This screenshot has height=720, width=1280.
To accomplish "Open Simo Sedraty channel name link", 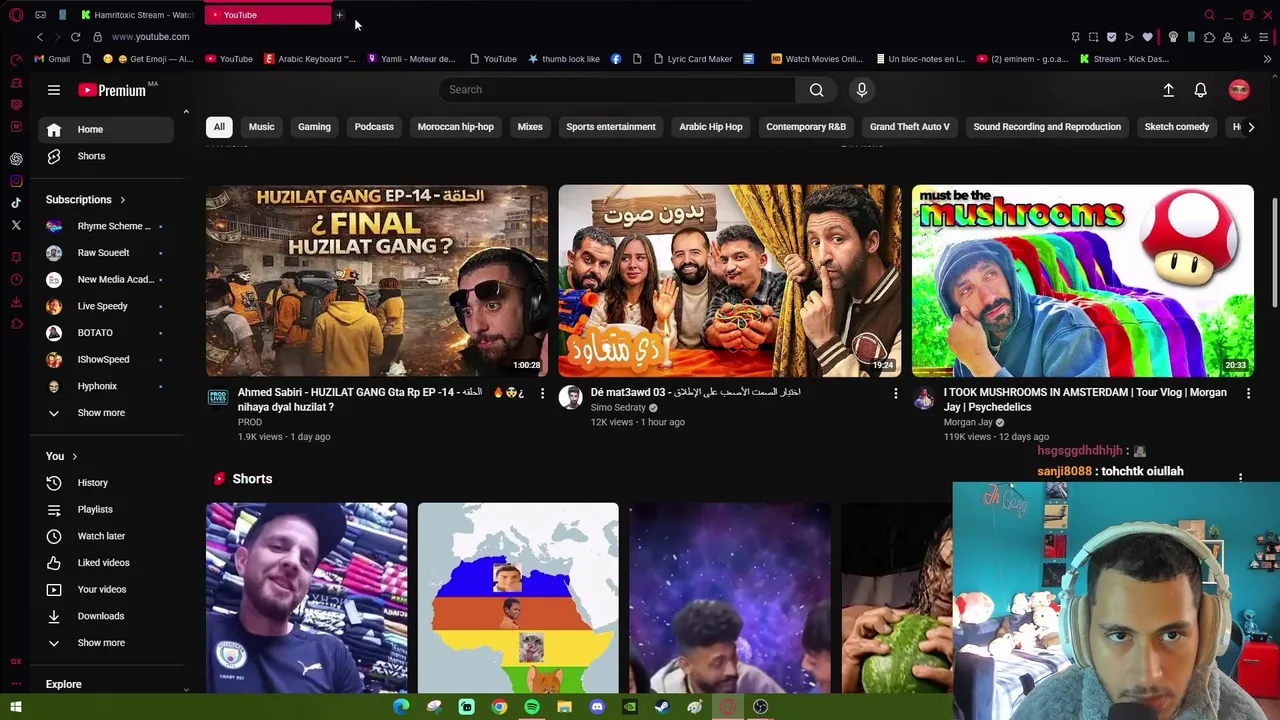I will (x=618, y=408).
